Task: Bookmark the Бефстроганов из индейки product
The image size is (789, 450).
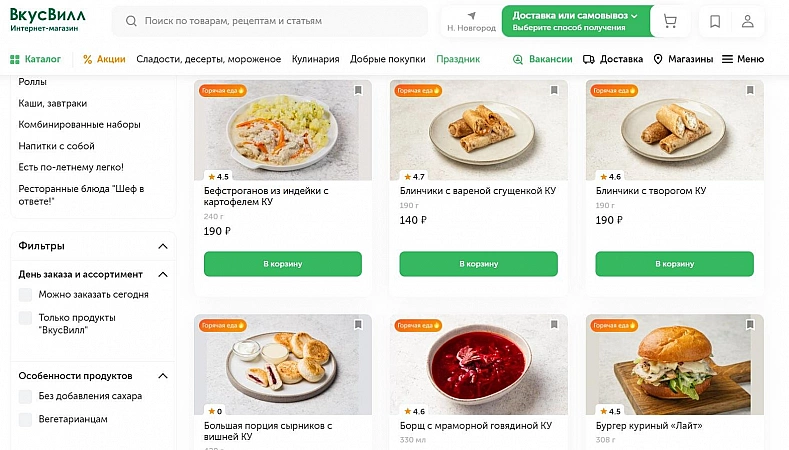Action: pos(358,91)
